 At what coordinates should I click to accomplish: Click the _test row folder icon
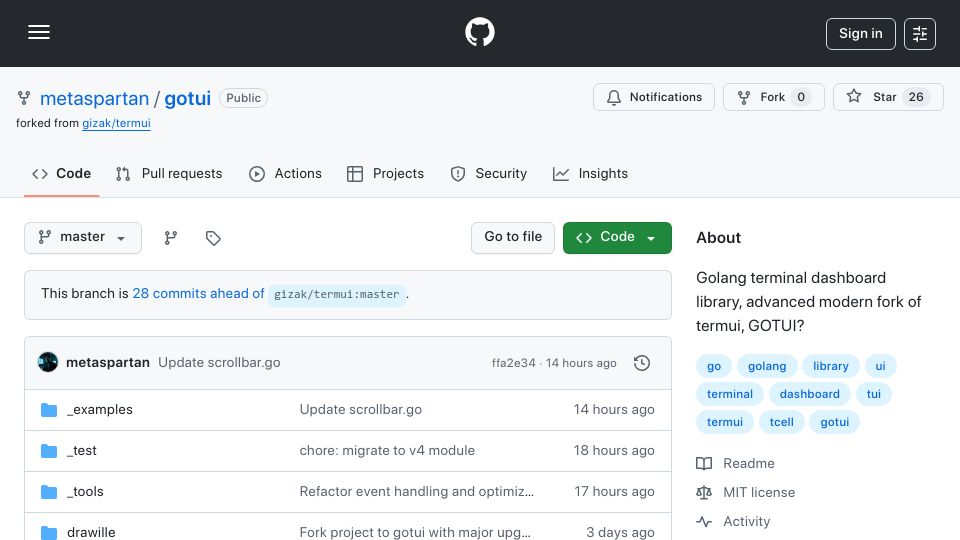49,451
